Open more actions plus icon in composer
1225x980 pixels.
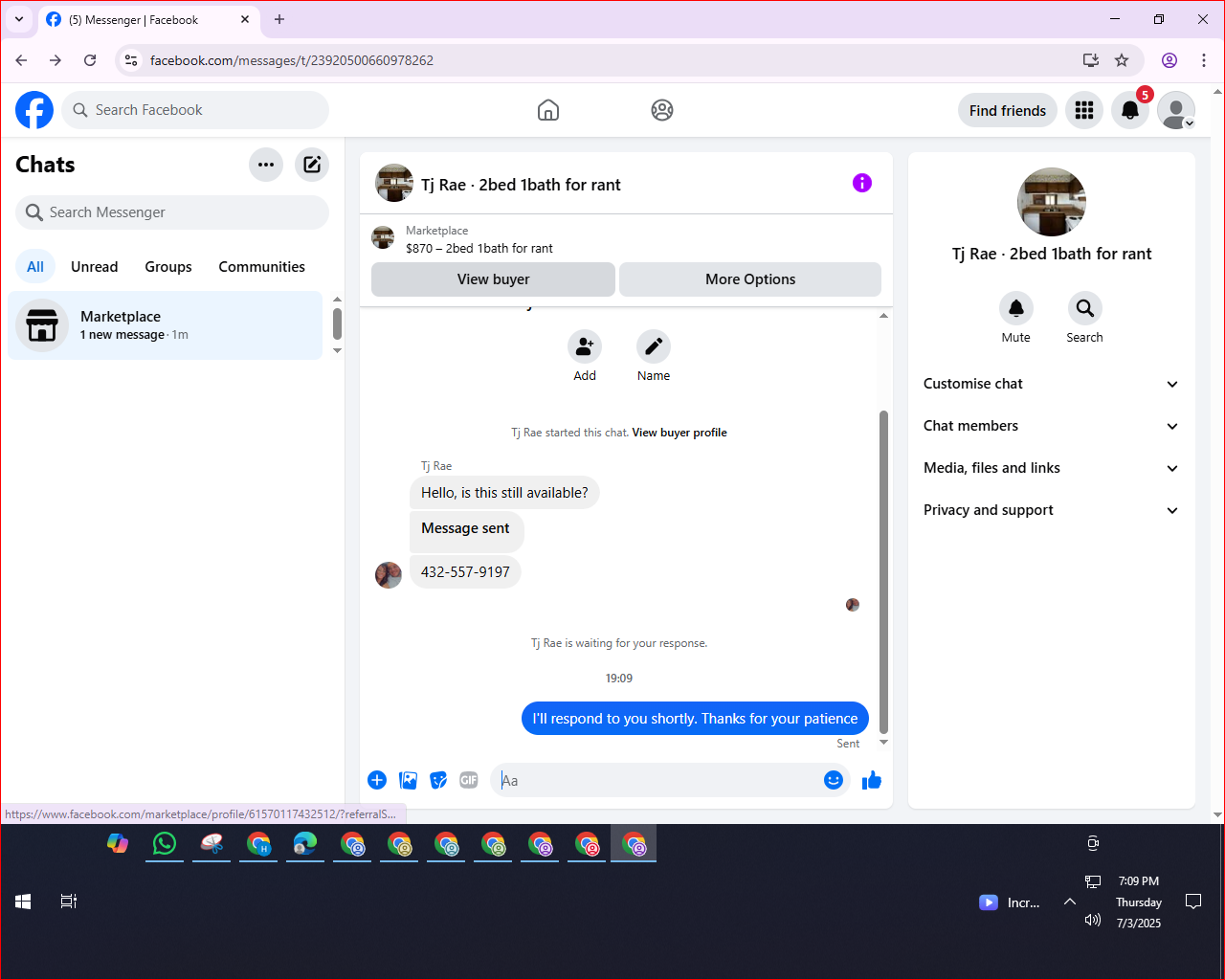click(377, 780)
